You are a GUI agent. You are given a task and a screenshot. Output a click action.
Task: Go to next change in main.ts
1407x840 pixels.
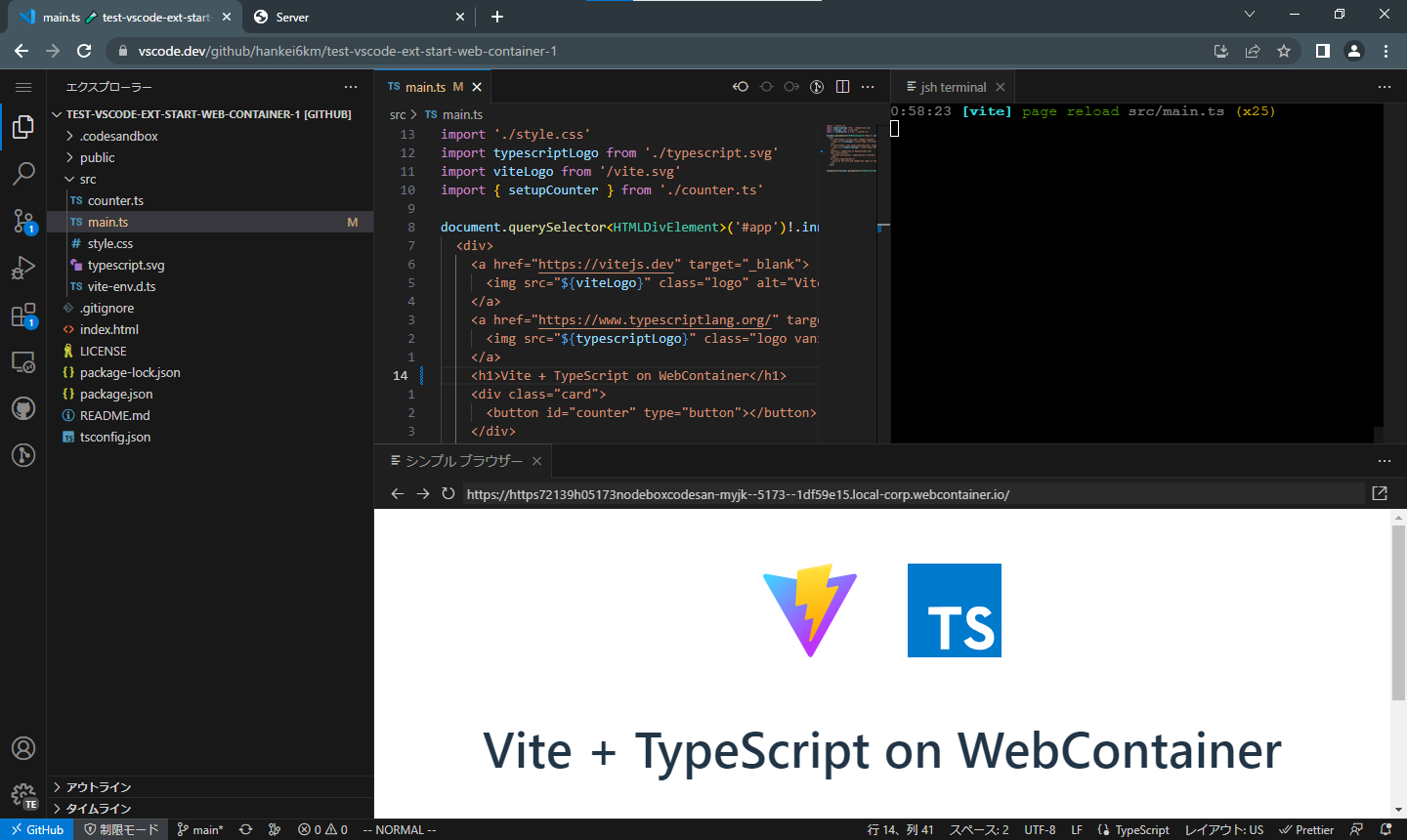click(791, 86)
